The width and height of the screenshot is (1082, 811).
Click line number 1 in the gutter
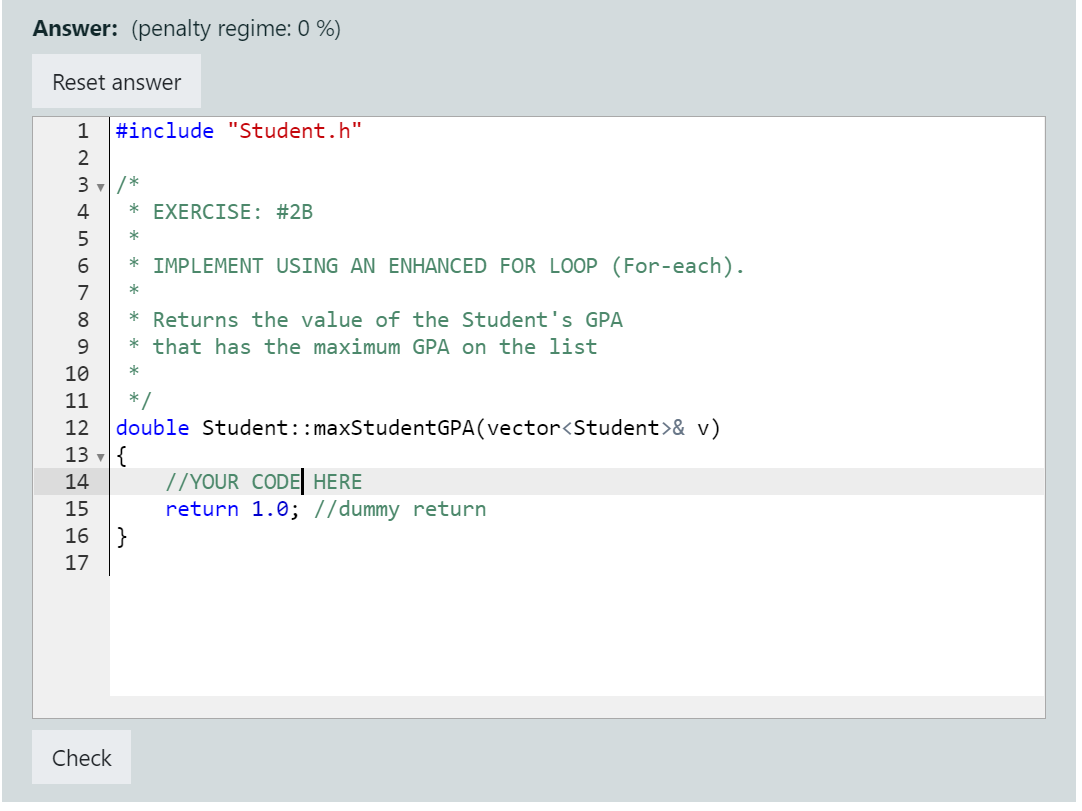[x=82, y=130]
